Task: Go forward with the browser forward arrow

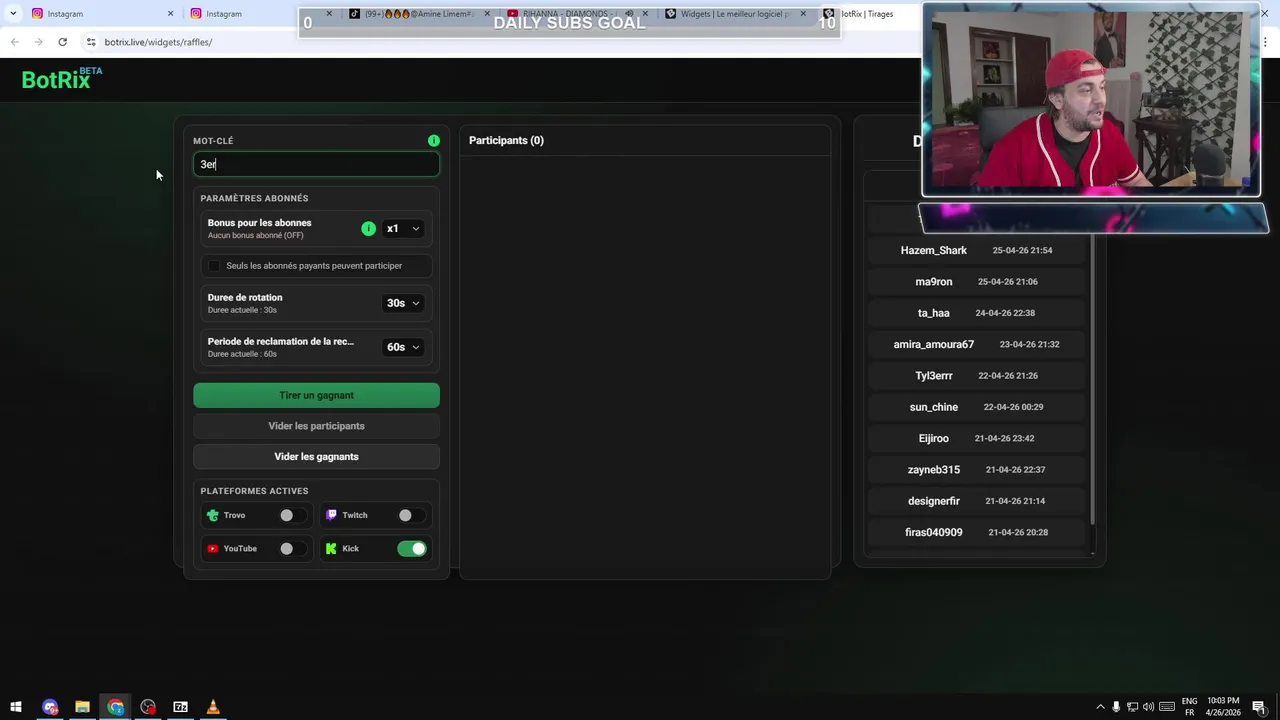Action: [x=38, y=42]
